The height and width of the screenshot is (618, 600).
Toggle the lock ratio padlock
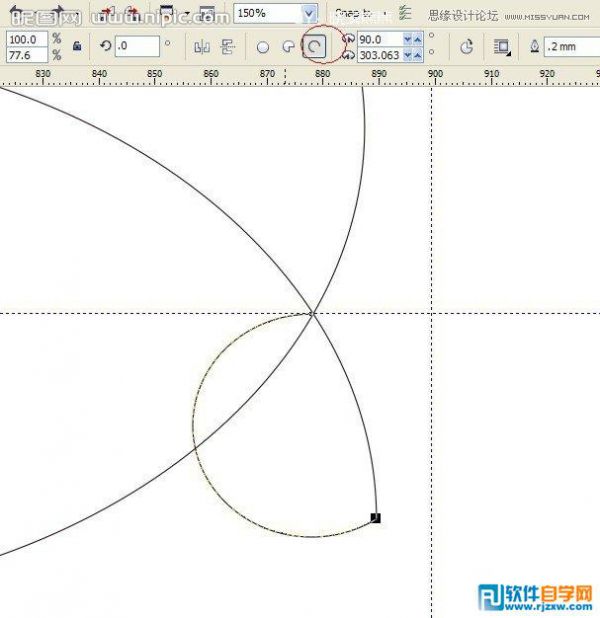tap(77, 46)
